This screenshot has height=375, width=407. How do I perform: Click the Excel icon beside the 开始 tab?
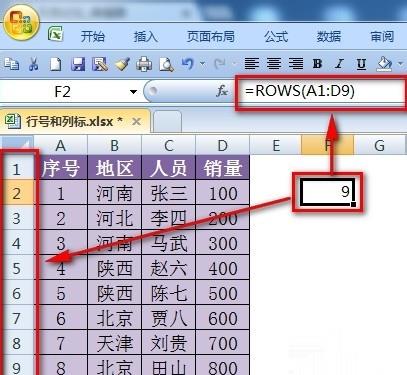55,34
